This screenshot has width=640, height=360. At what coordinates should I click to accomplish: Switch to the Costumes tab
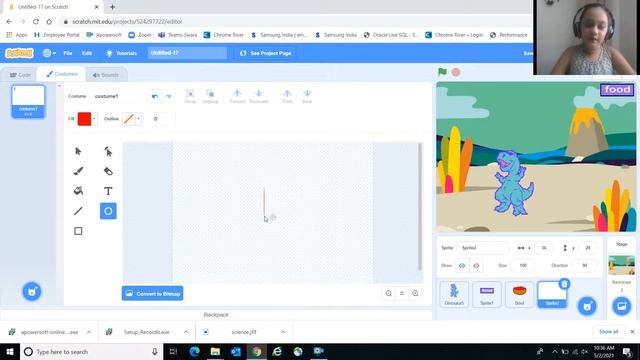(x=62, y=74)
